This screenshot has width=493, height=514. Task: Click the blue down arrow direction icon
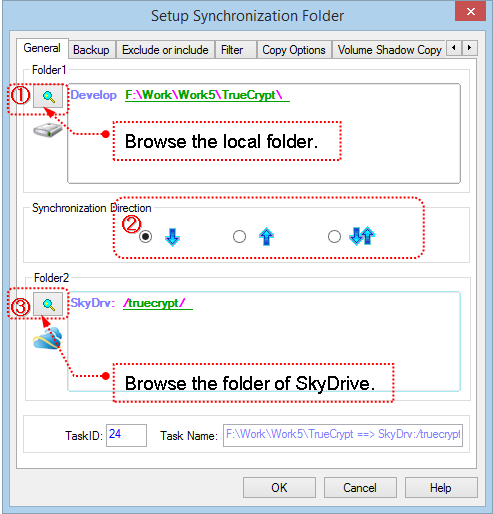[172, 237]
